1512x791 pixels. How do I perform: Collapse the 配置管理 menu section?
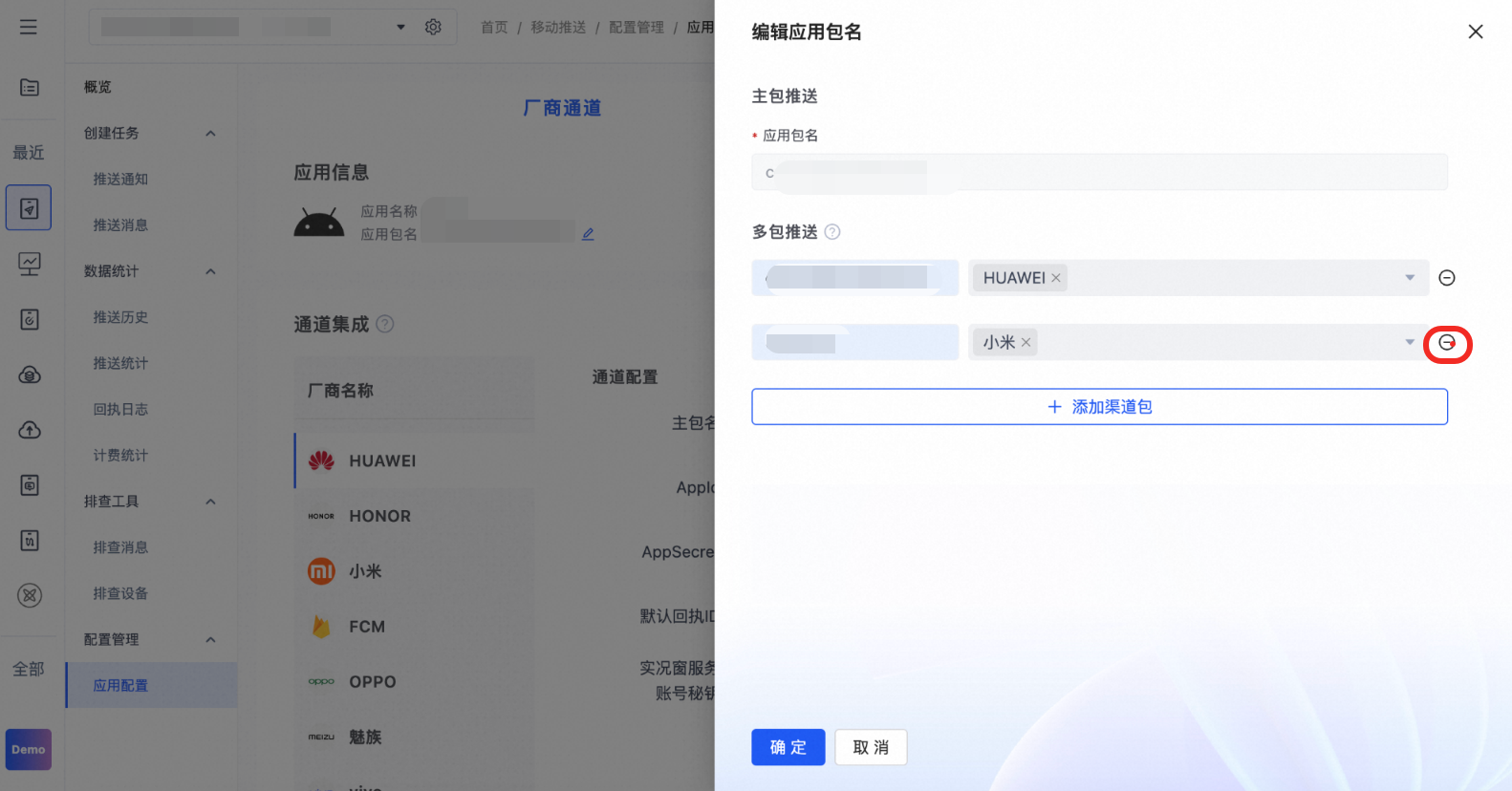pos(210,640)
